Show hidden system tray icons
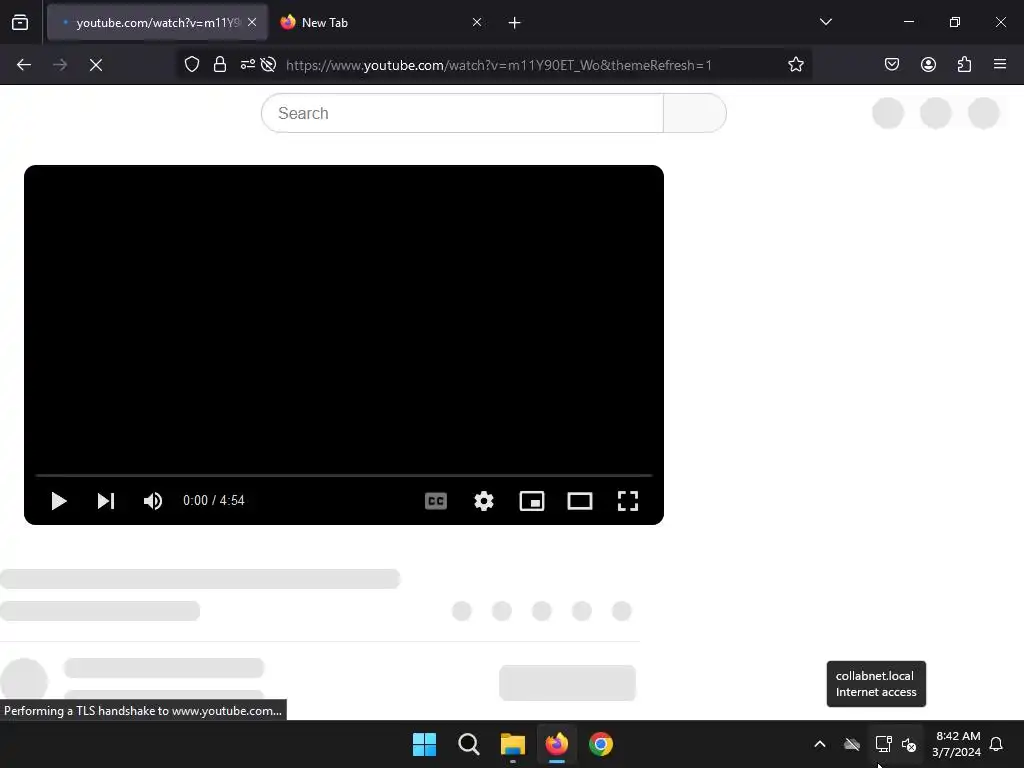1024x768 pixels. point(820,744)
